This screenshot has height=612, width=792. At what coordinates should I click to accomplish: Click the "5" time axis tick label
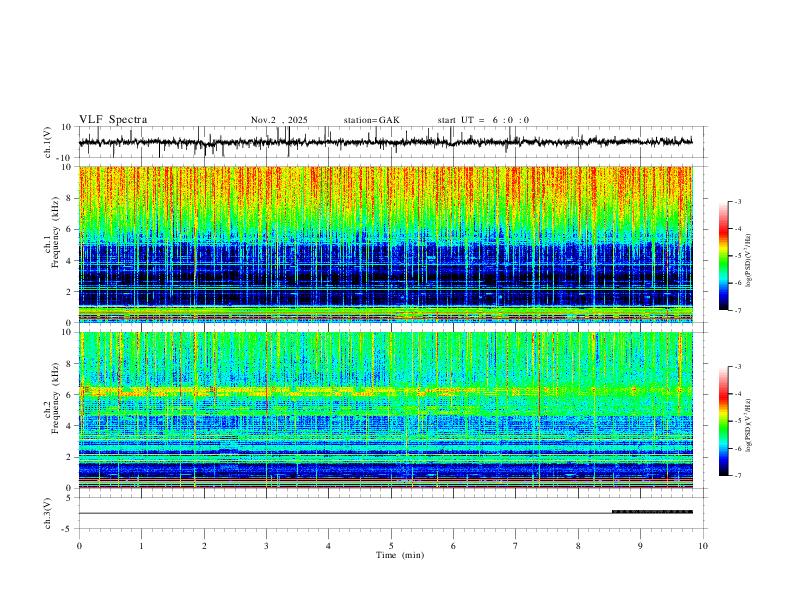click(391, 546)
